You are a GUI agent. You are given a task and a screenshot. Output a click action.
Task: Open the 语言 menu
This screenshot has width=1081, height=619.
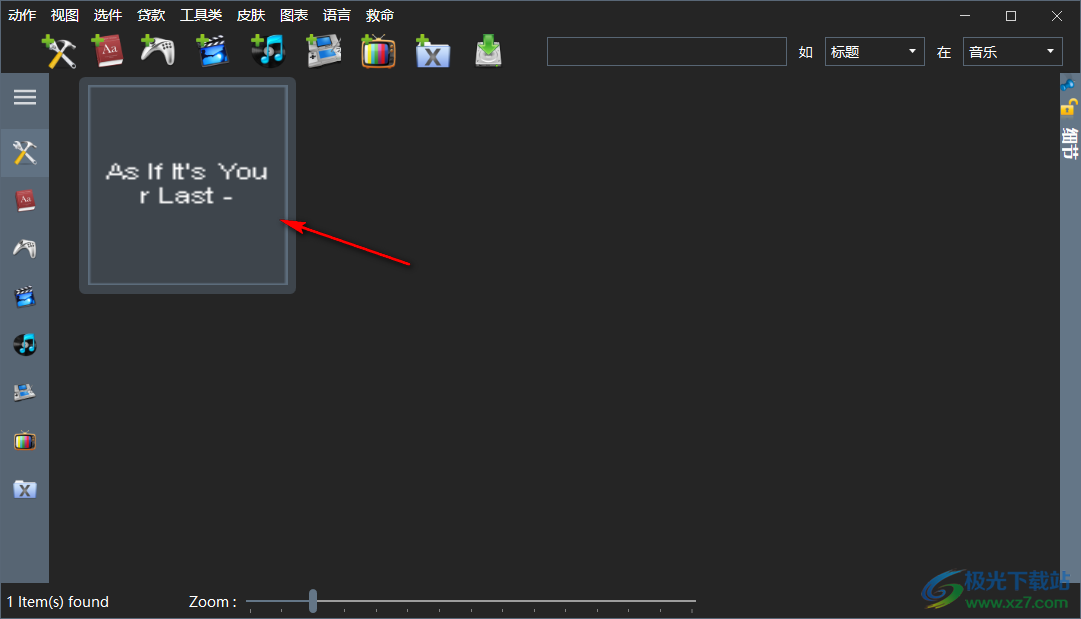pyautogui.click(x=336, y=15)
